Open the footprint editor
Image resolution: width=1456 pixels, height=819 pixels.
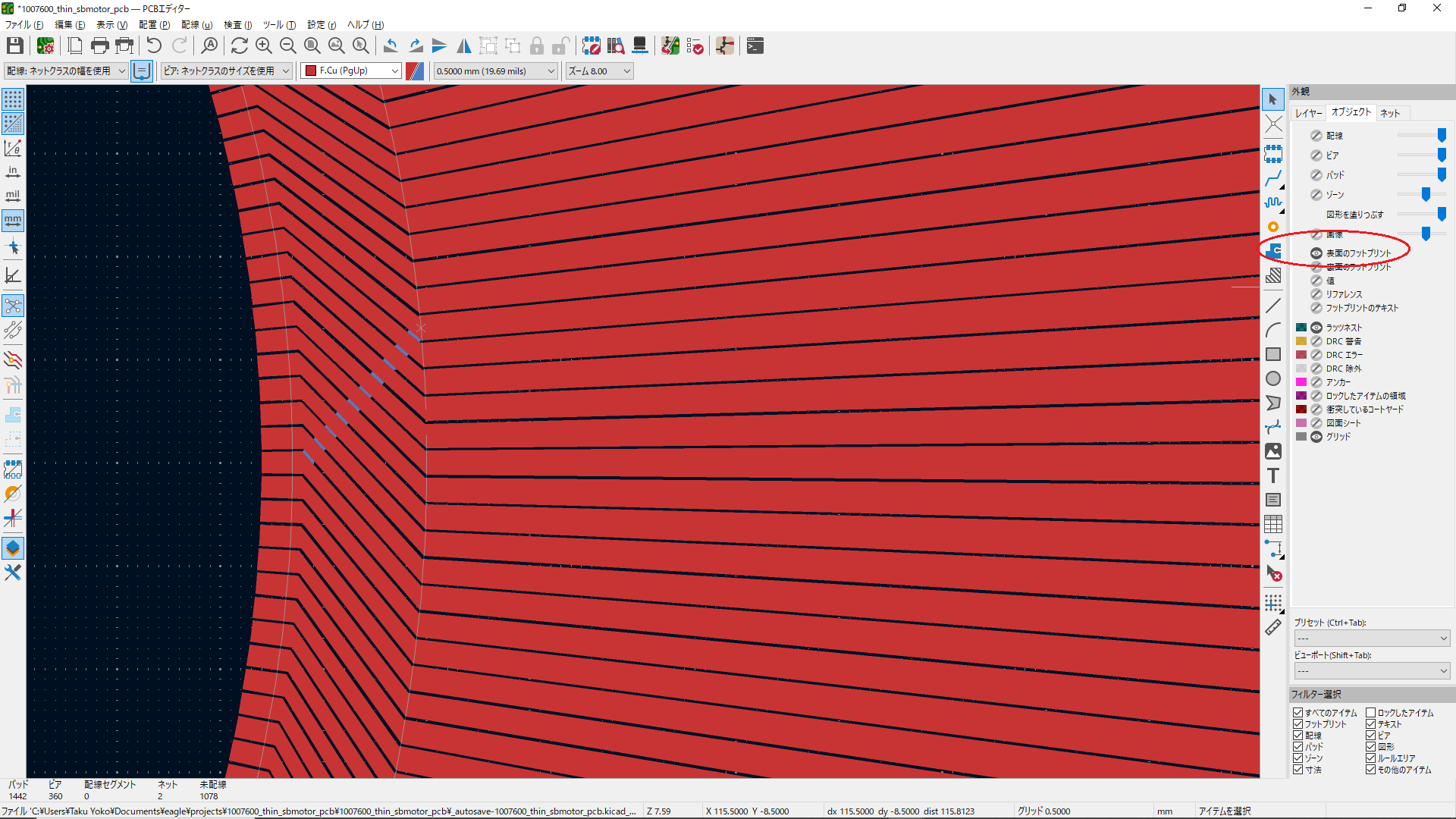tap(591, 46)
